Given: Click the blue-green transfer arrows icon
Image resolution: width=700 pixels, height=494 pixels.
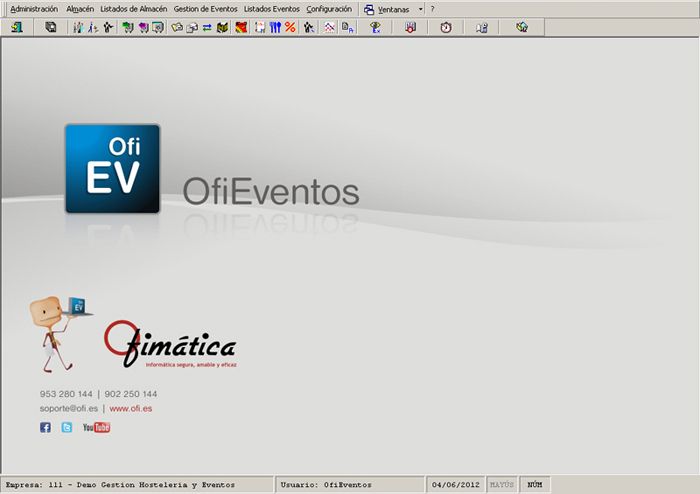Looking at the screenshot, I should click(207, 28).
